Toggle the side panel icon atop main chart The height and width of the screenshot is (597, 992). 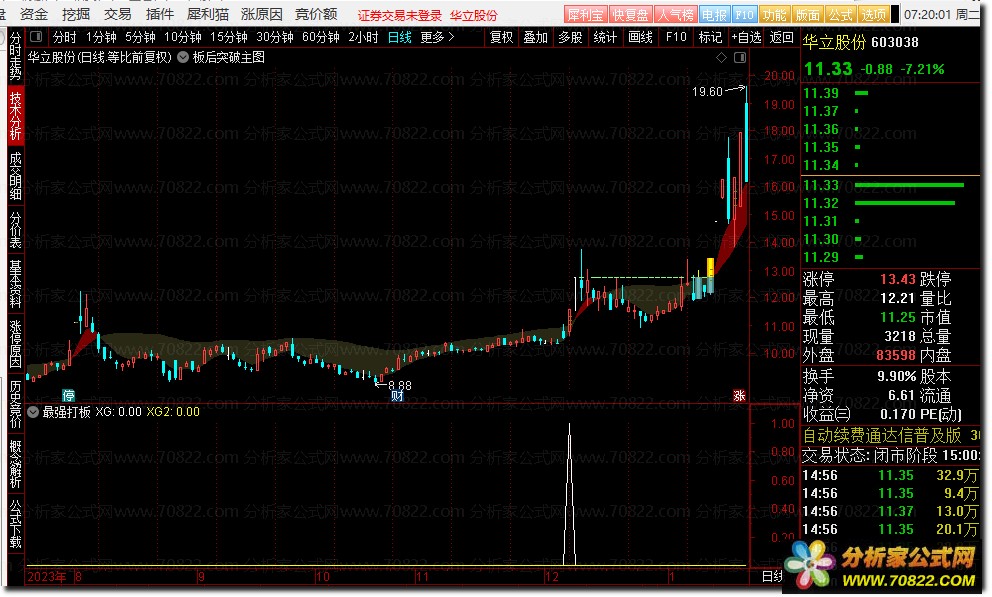click(740, 58)
